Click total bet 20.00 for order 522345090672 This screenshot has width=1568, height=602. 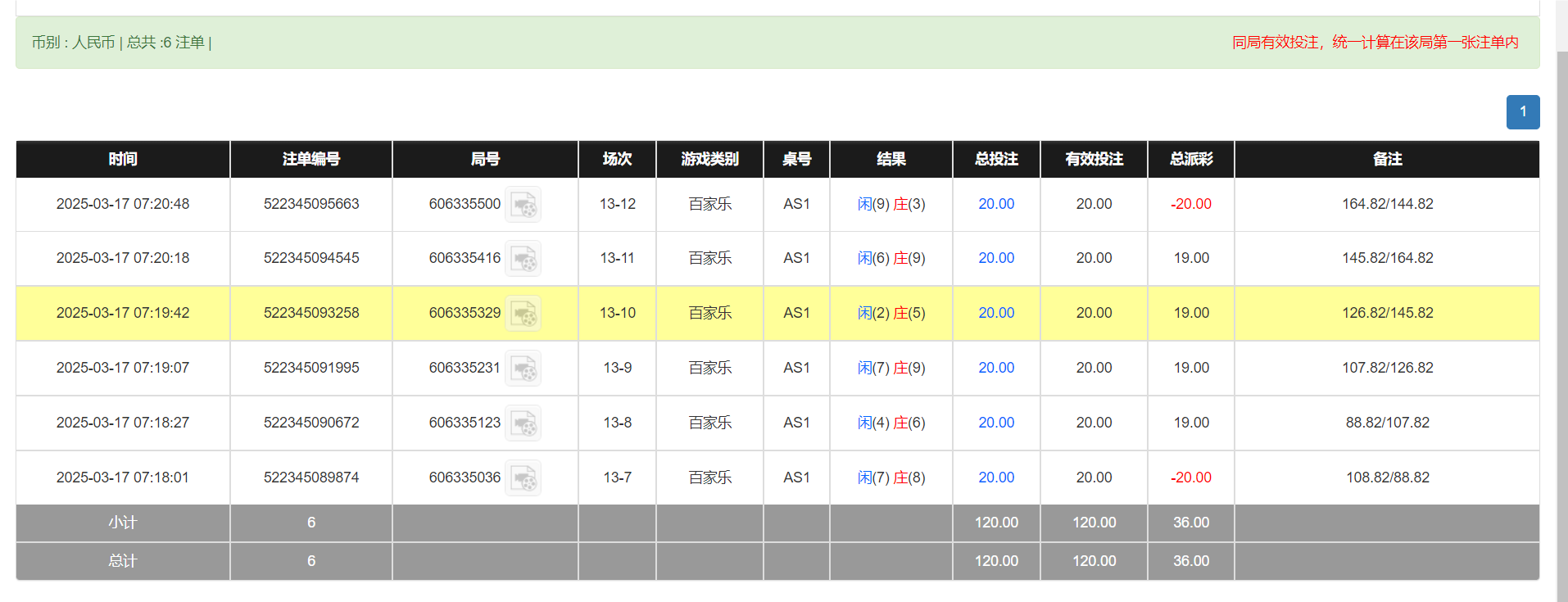995,423
